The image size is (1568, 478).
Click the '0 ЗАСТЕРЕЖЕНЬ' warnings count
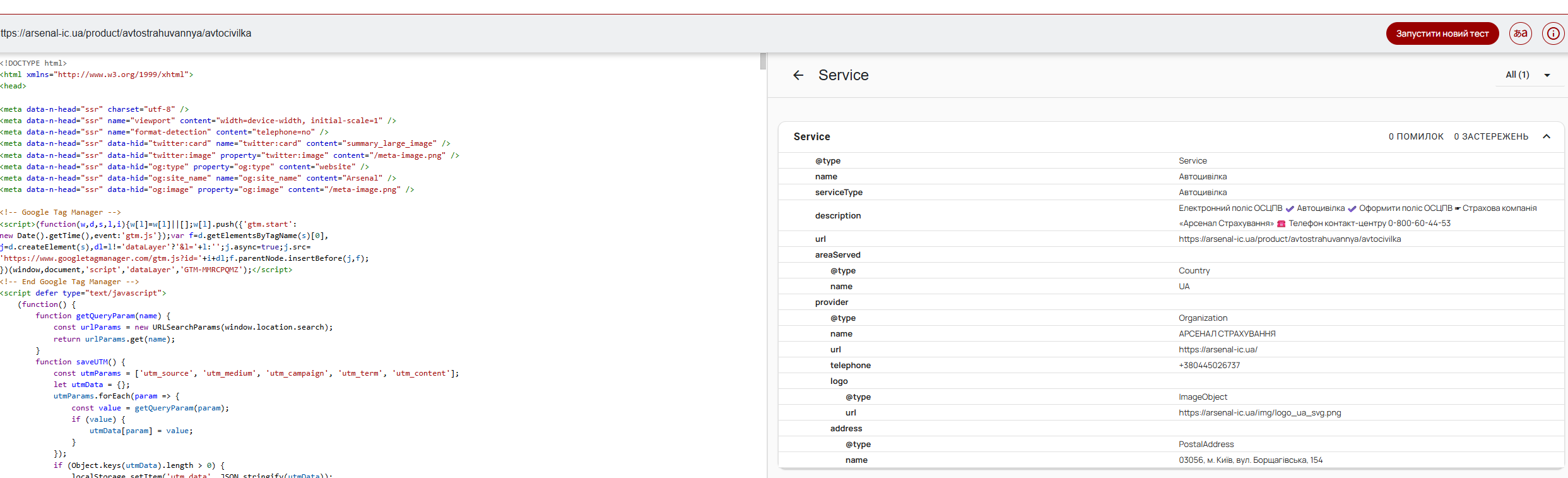(1491, 136)
